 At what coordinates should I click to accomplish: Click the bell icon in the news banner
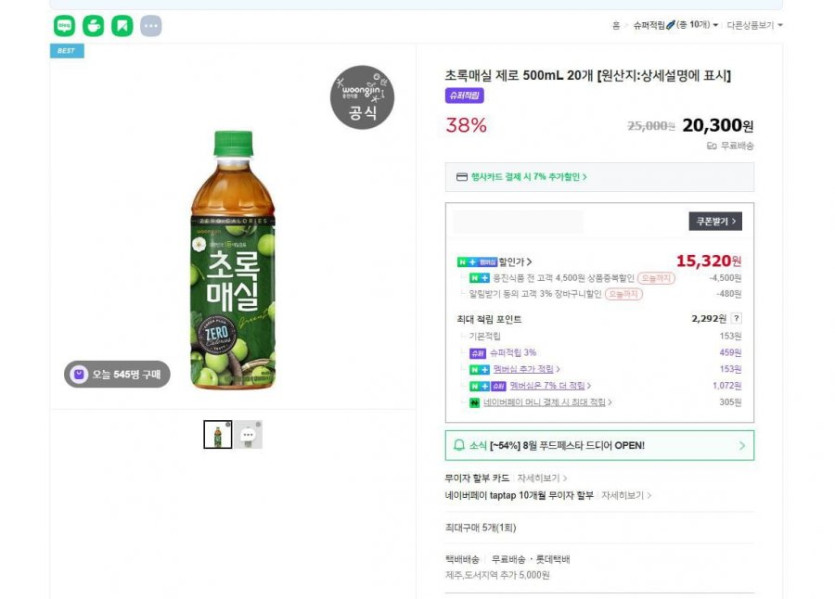(459, 445)
